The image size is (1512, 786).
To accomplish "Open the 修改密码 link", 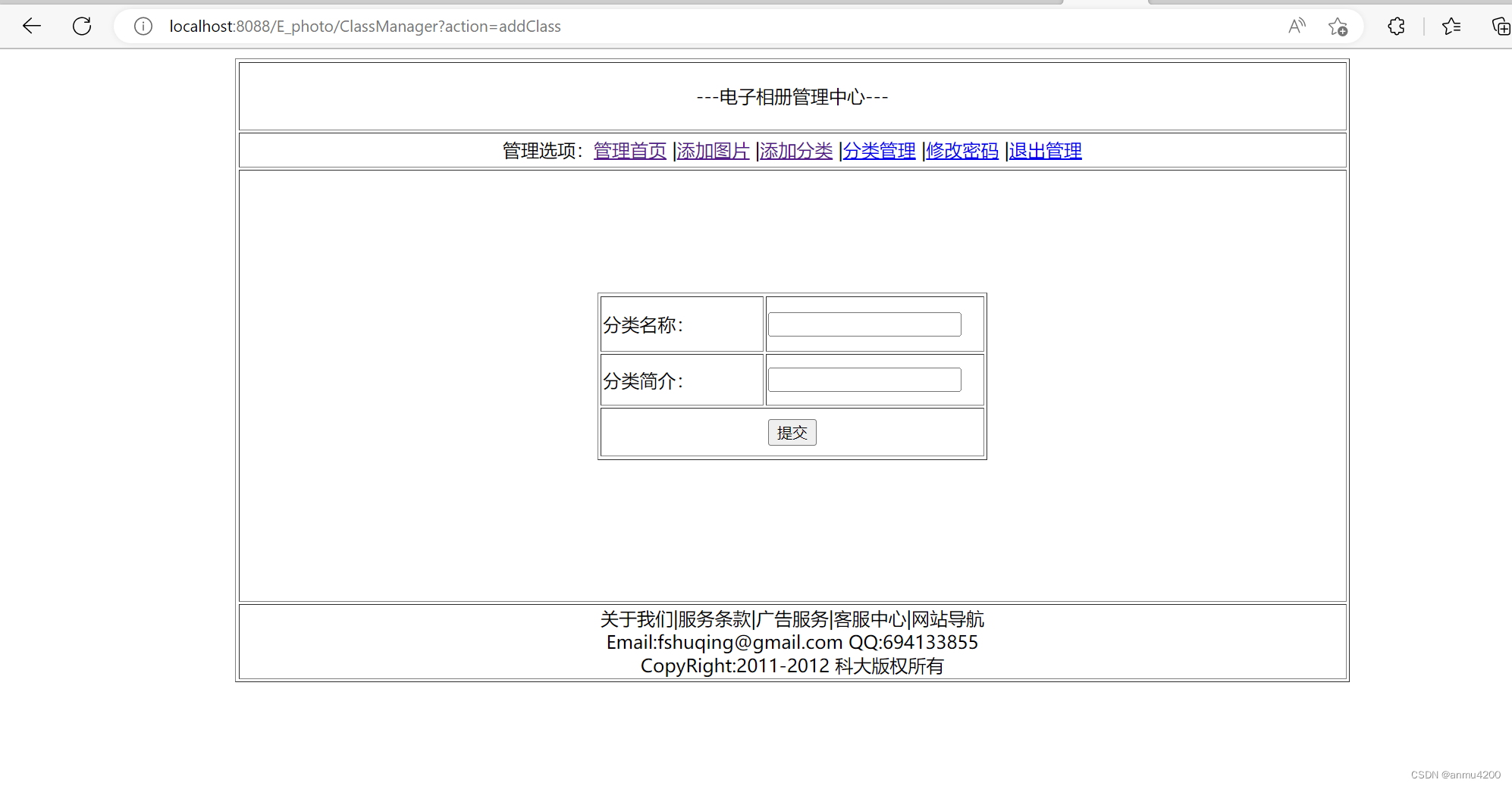I will pyautogui.click(x=961, y=151).
